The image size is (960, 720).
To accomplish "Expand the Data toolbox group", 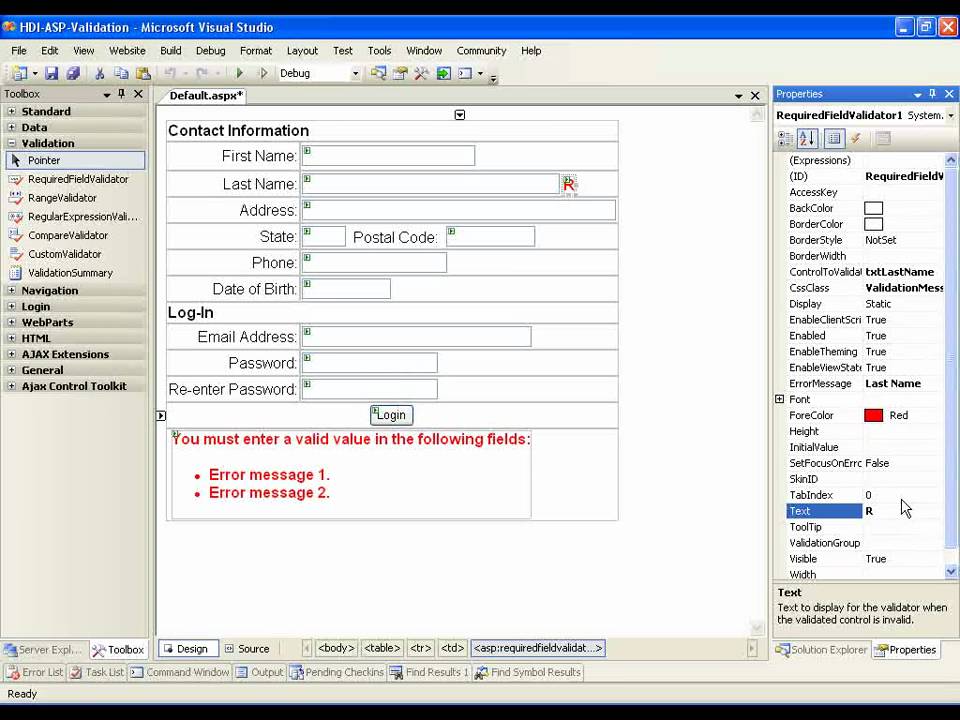I will click(11, 127).
